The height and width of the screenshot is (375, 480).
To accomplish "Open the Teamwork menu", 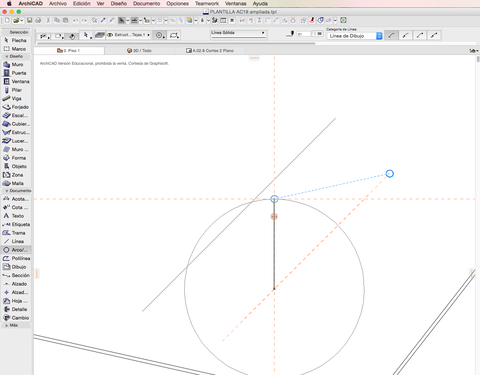I will (x=207, y=4).
